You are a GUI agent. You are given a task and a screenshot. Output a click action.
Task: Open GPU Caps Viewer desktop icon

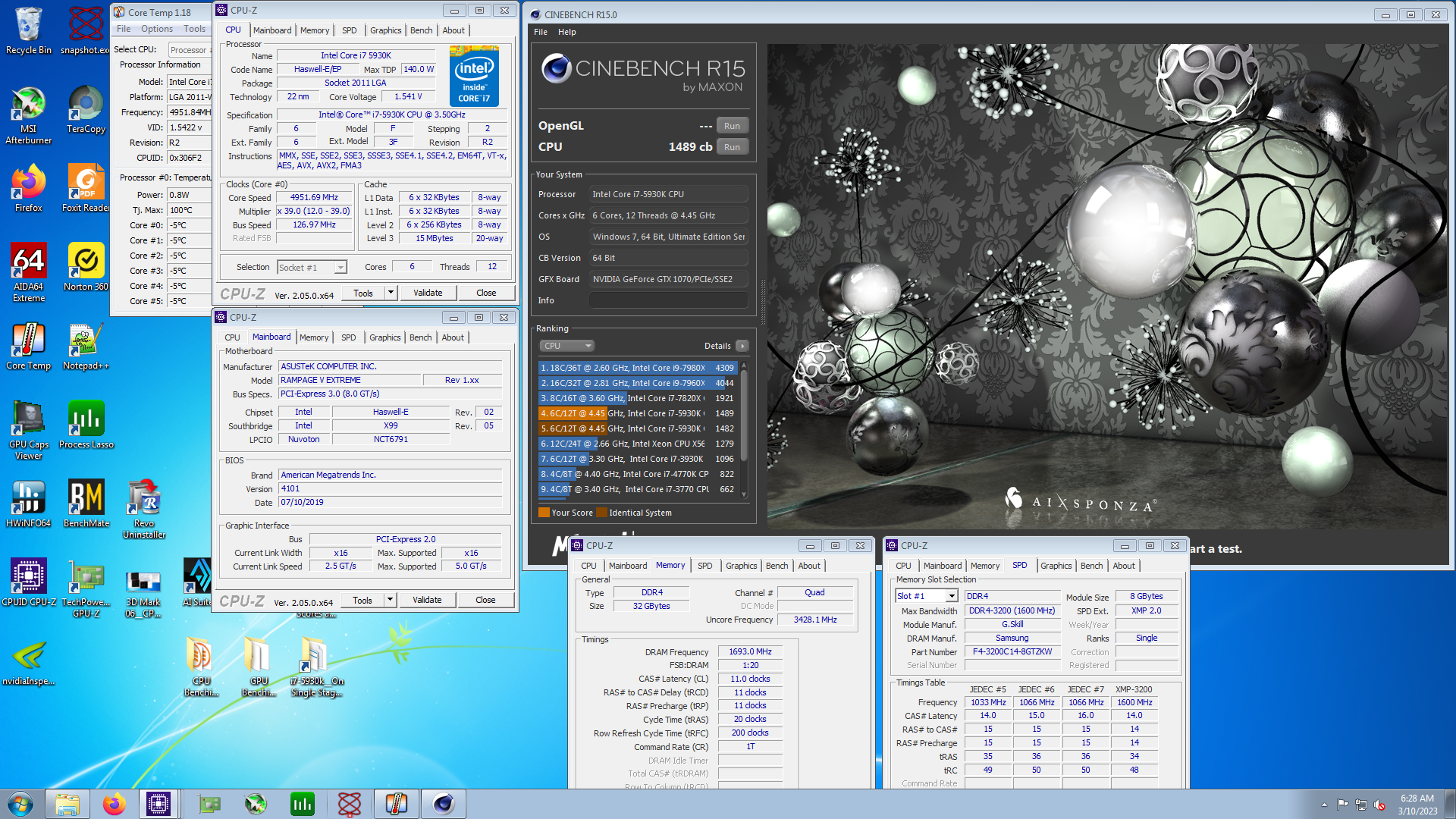tap(28, 430)
